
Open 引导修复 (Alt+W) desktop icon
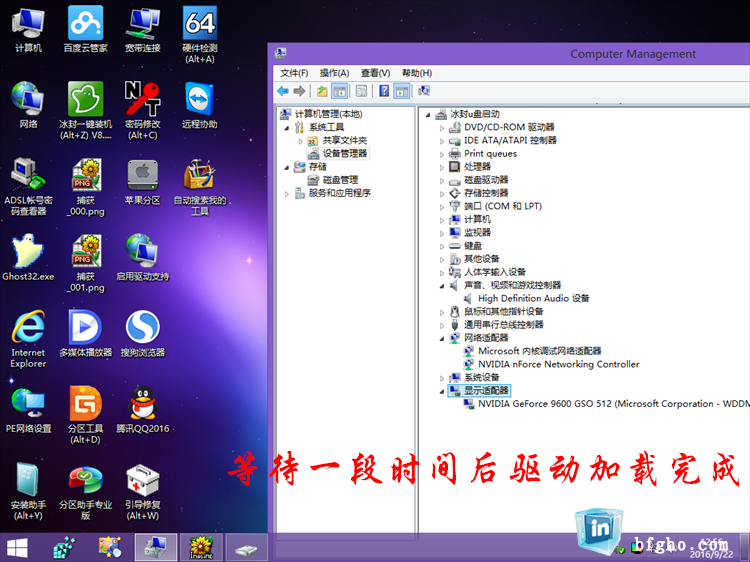[143, 491]
